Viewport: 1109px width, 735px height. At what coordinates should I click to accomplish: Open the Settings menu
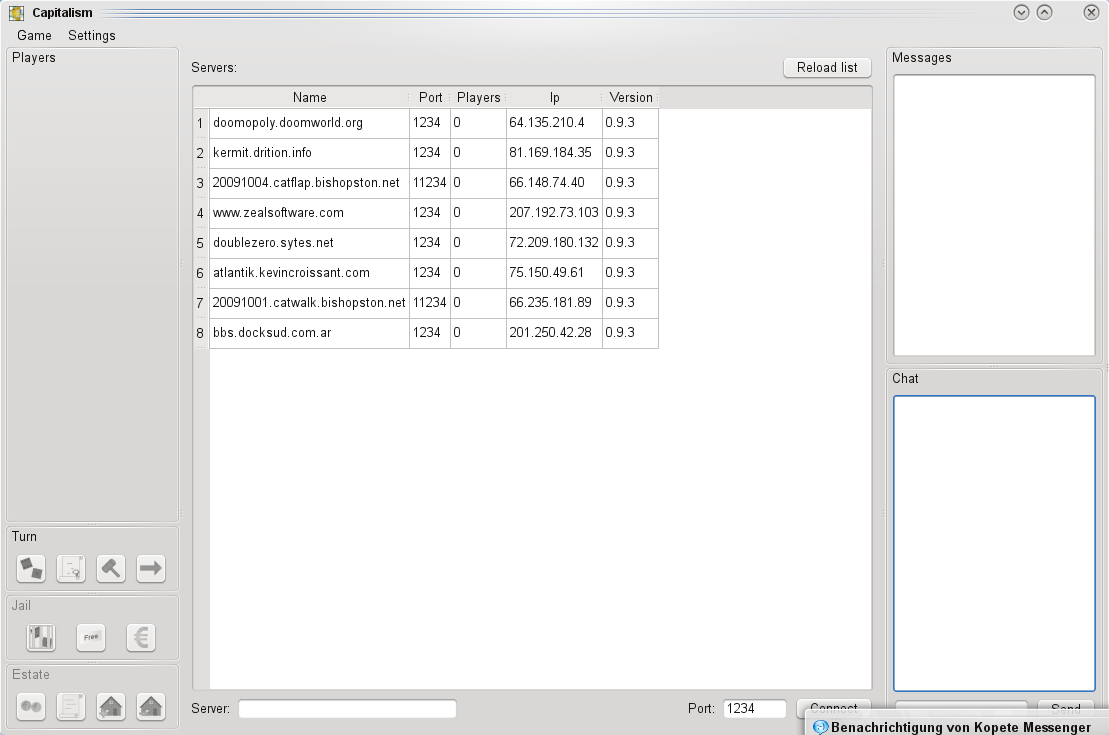[x=92, y=35]
